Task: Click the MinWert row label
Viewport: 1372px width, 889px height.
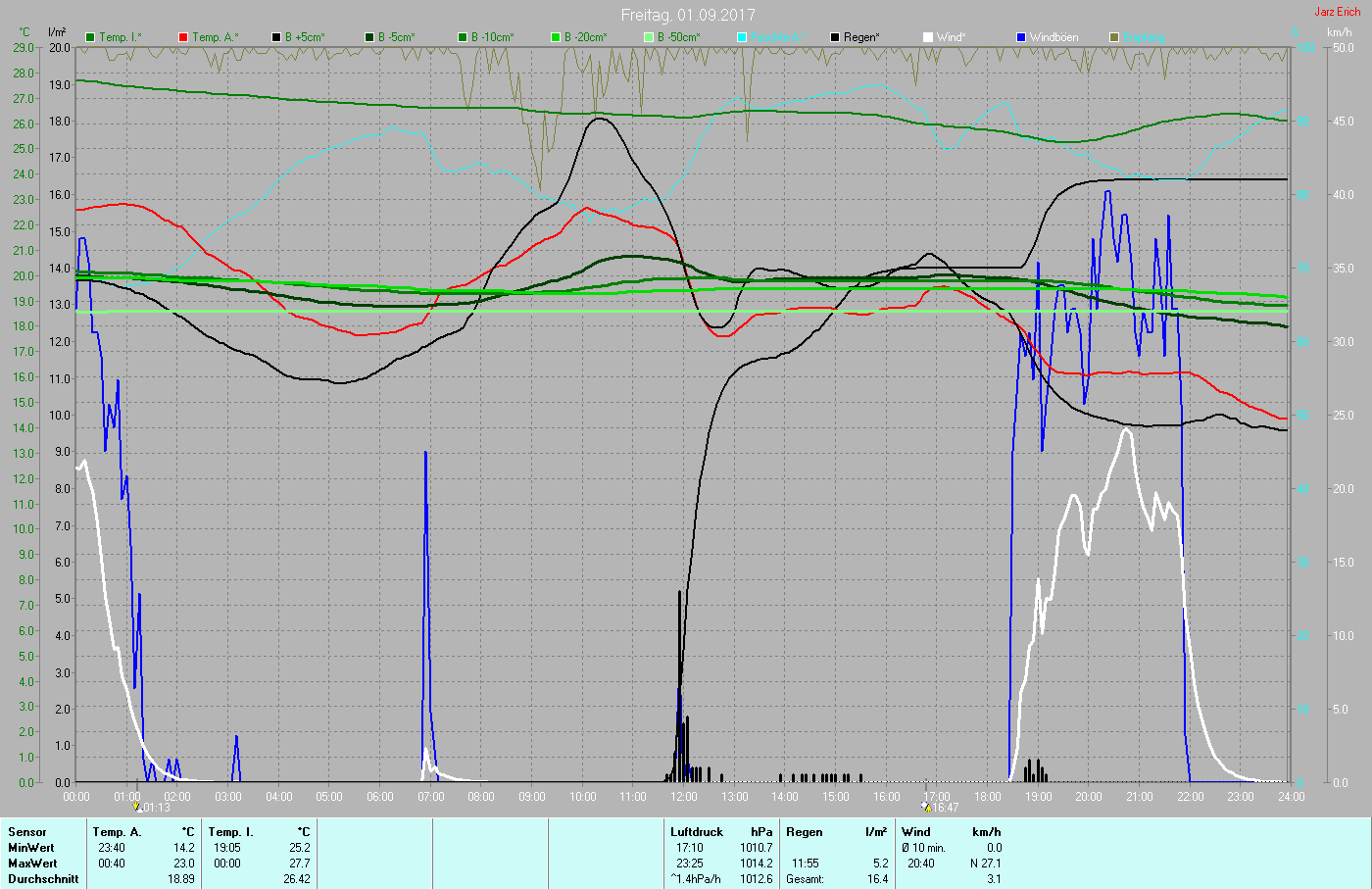Action: [x=31, y=848]
